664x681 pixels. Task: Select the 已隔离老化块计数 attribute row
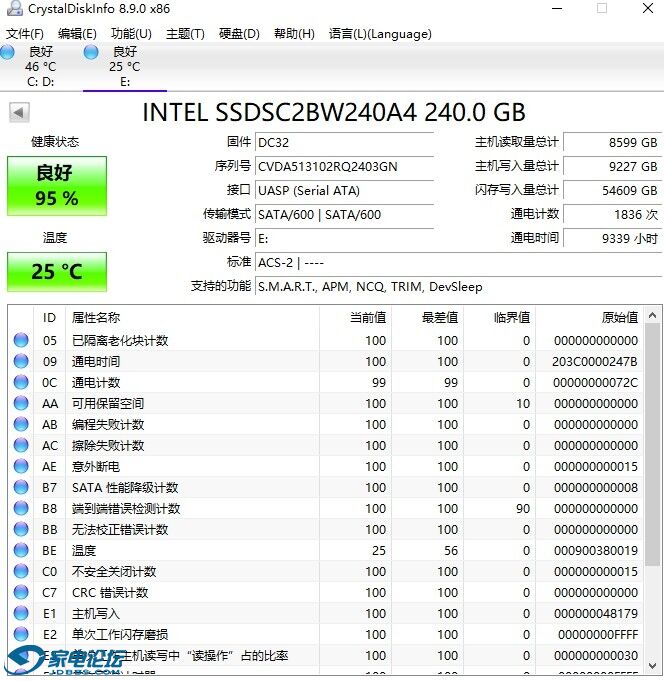pyautogui.click(x=326, y=340)
